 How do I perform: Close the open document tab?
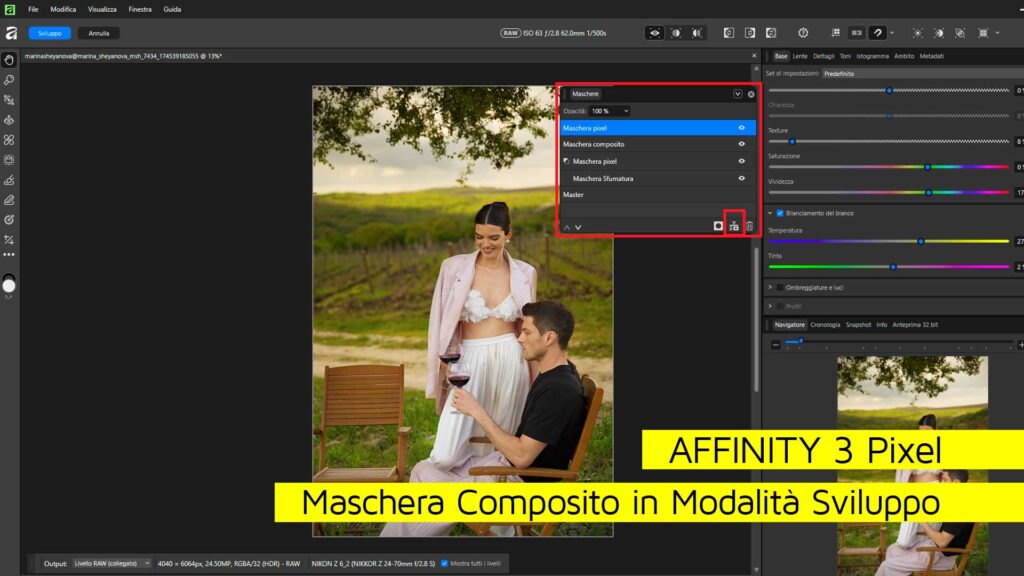coord(754,56)
